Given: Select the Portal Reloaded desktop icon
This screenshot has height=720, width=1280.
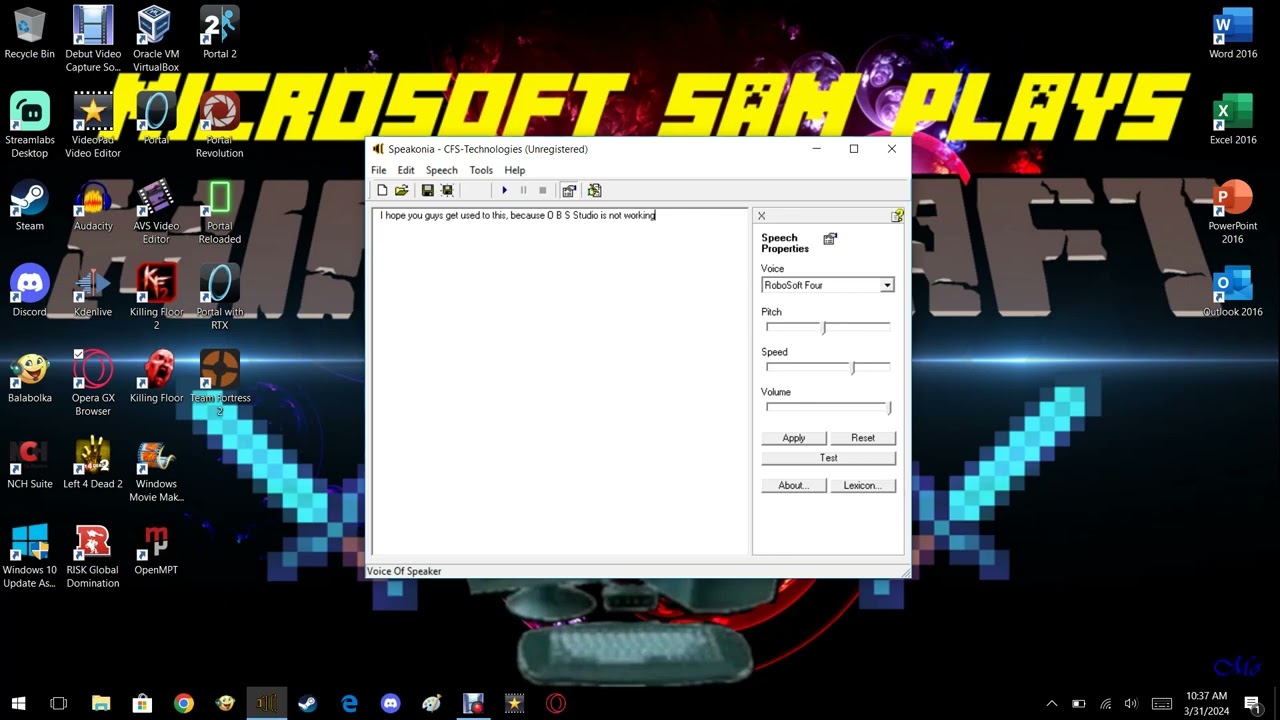Looking at the screenshot, I should point(220,212).
